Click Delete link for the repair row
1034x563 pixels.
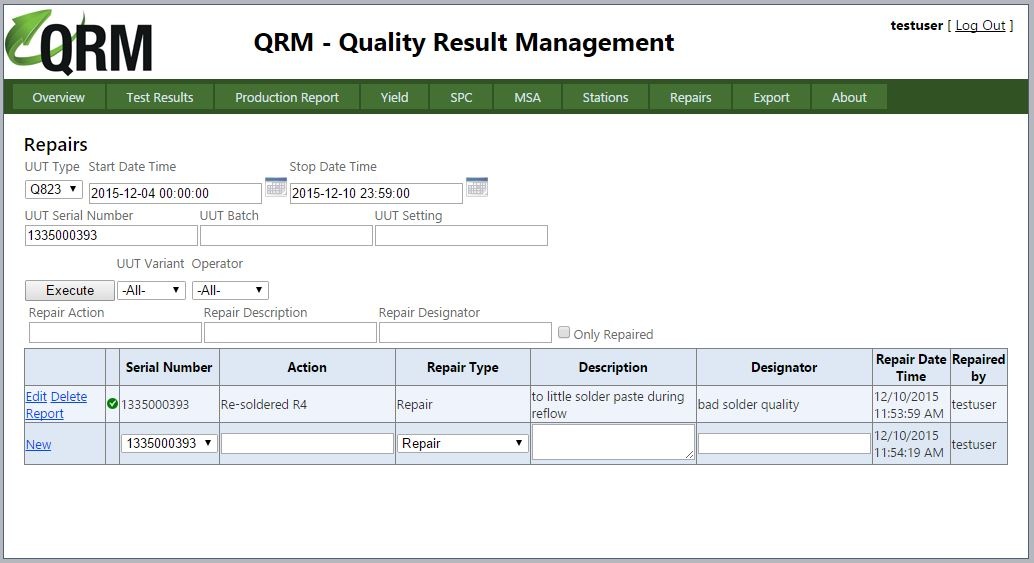pos(69,396)
